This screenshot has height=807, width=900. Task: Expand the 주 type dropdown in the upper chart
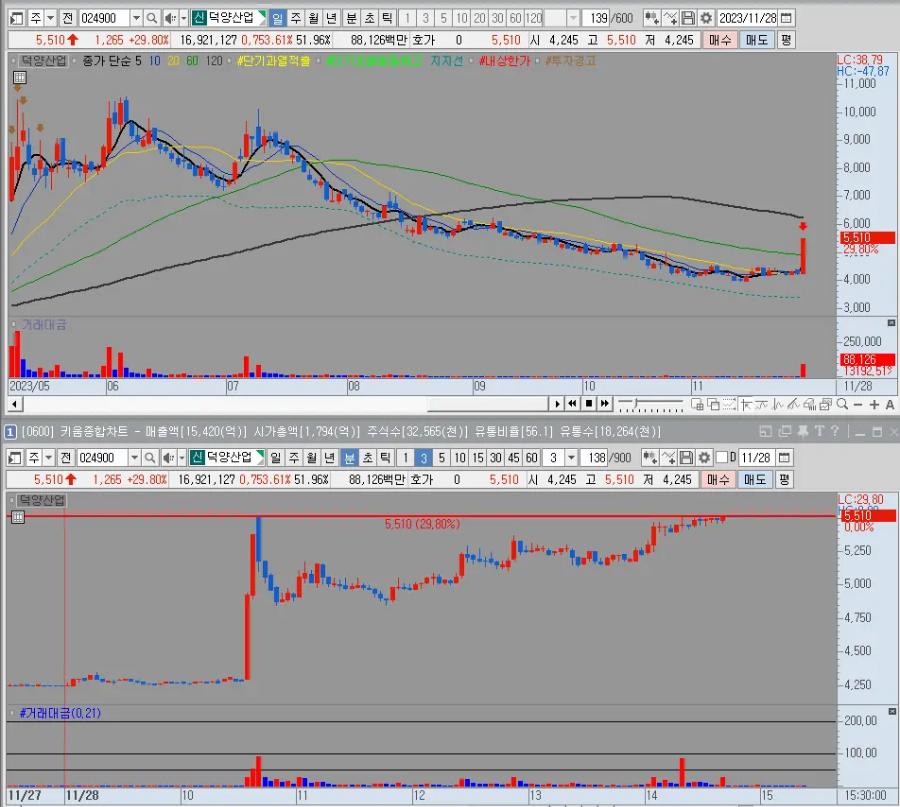(x=50, y=18)
